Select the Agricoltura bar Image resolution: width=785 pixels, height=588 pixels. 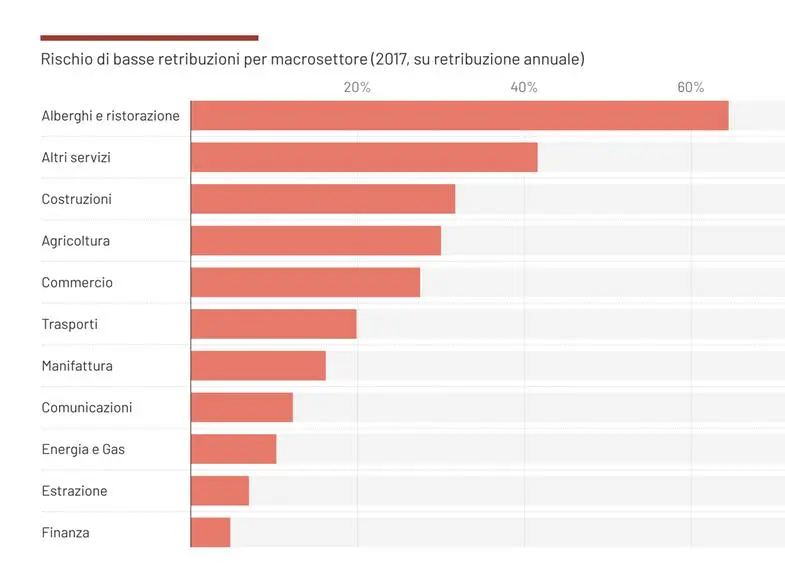[x=315, y=241]
